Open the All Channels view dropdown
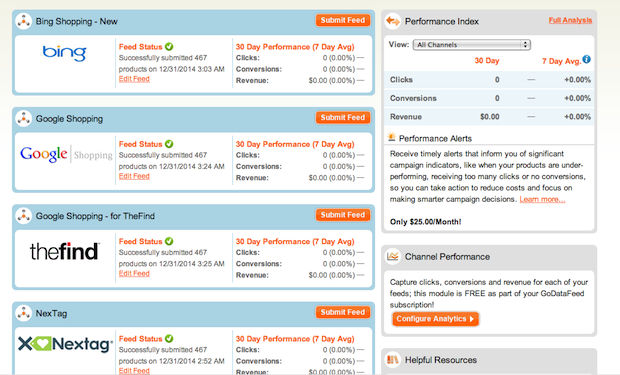This screenshot has width=620, height=375. pyautogui.click(x=472, y=45)
